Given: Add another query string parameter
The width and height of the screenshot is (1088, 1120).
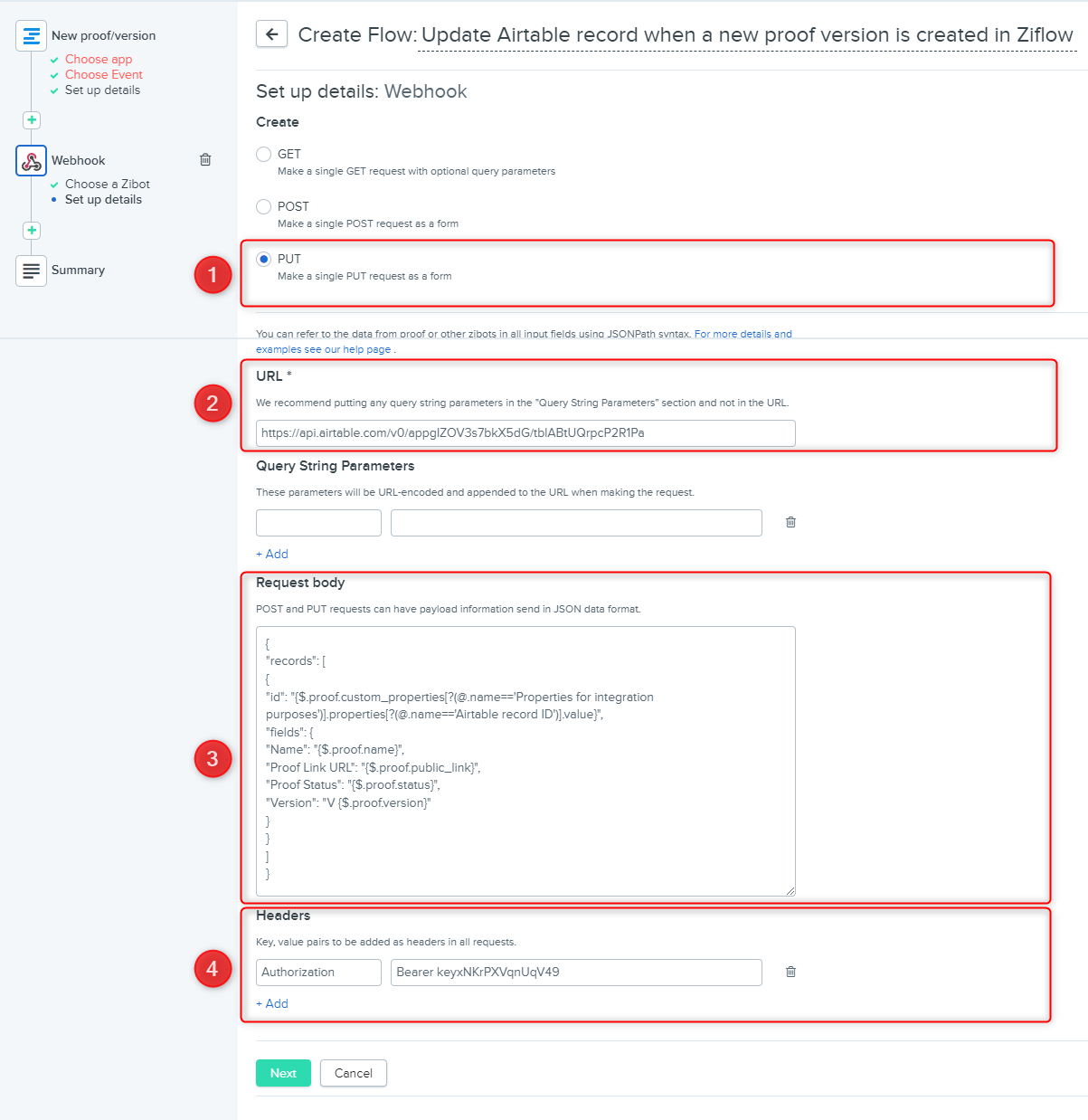Looking at the screenshot, I should [272, 554].
